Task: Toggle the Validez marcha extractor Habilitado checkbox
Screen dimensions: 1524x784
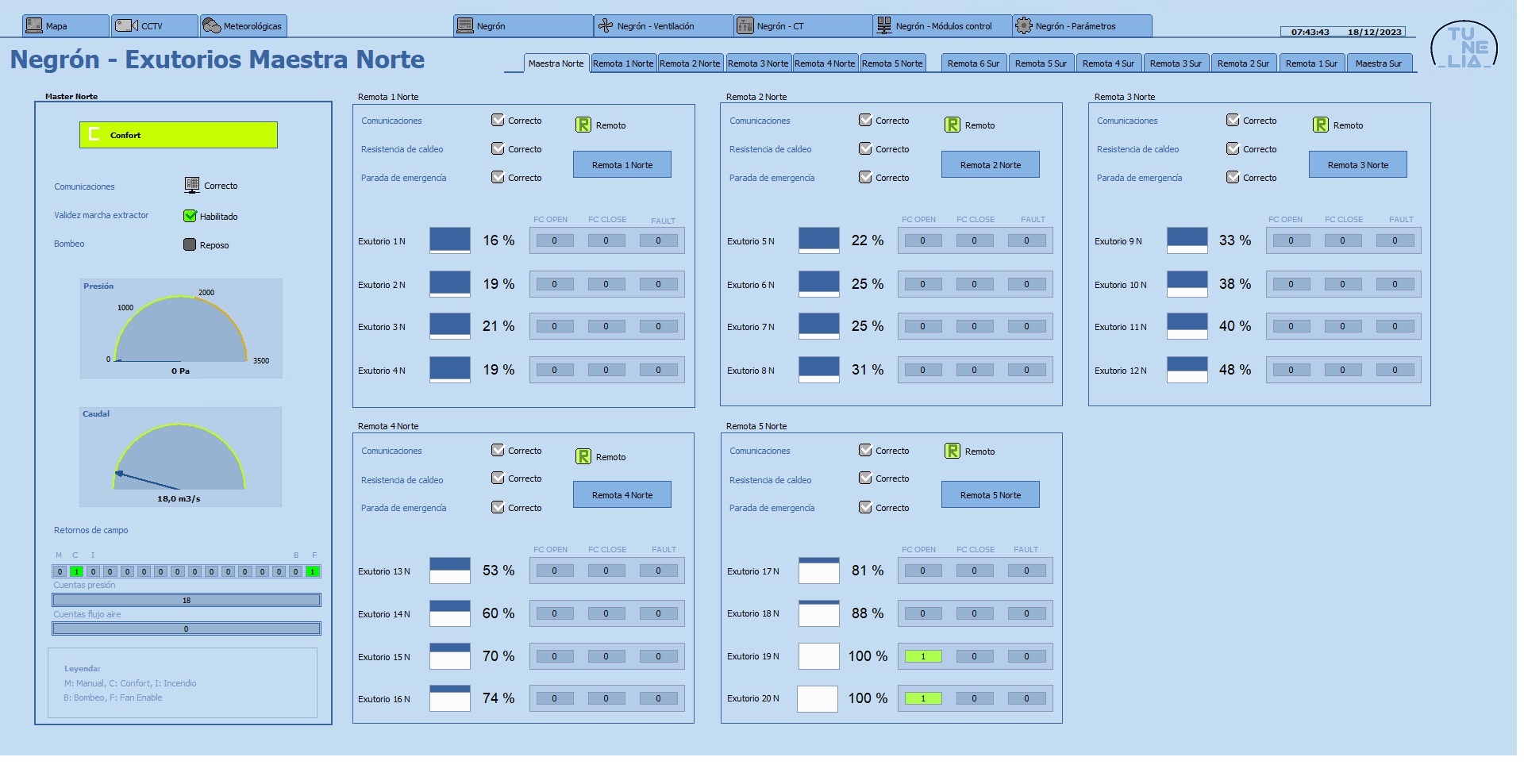Action: click(x=190, y=216)
